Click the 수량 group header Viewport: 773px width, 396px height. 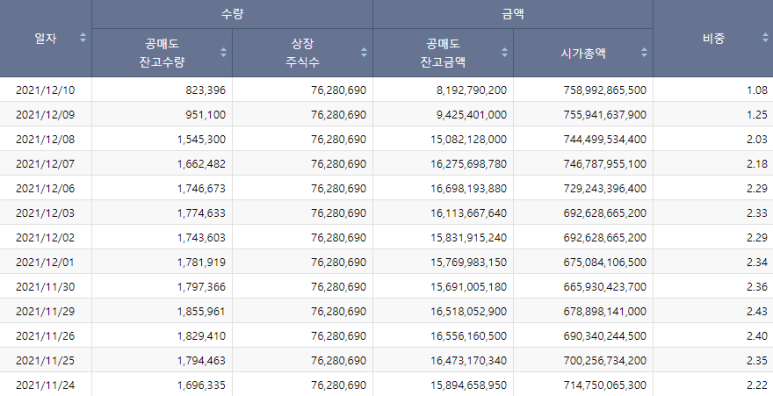click(232, 14)
